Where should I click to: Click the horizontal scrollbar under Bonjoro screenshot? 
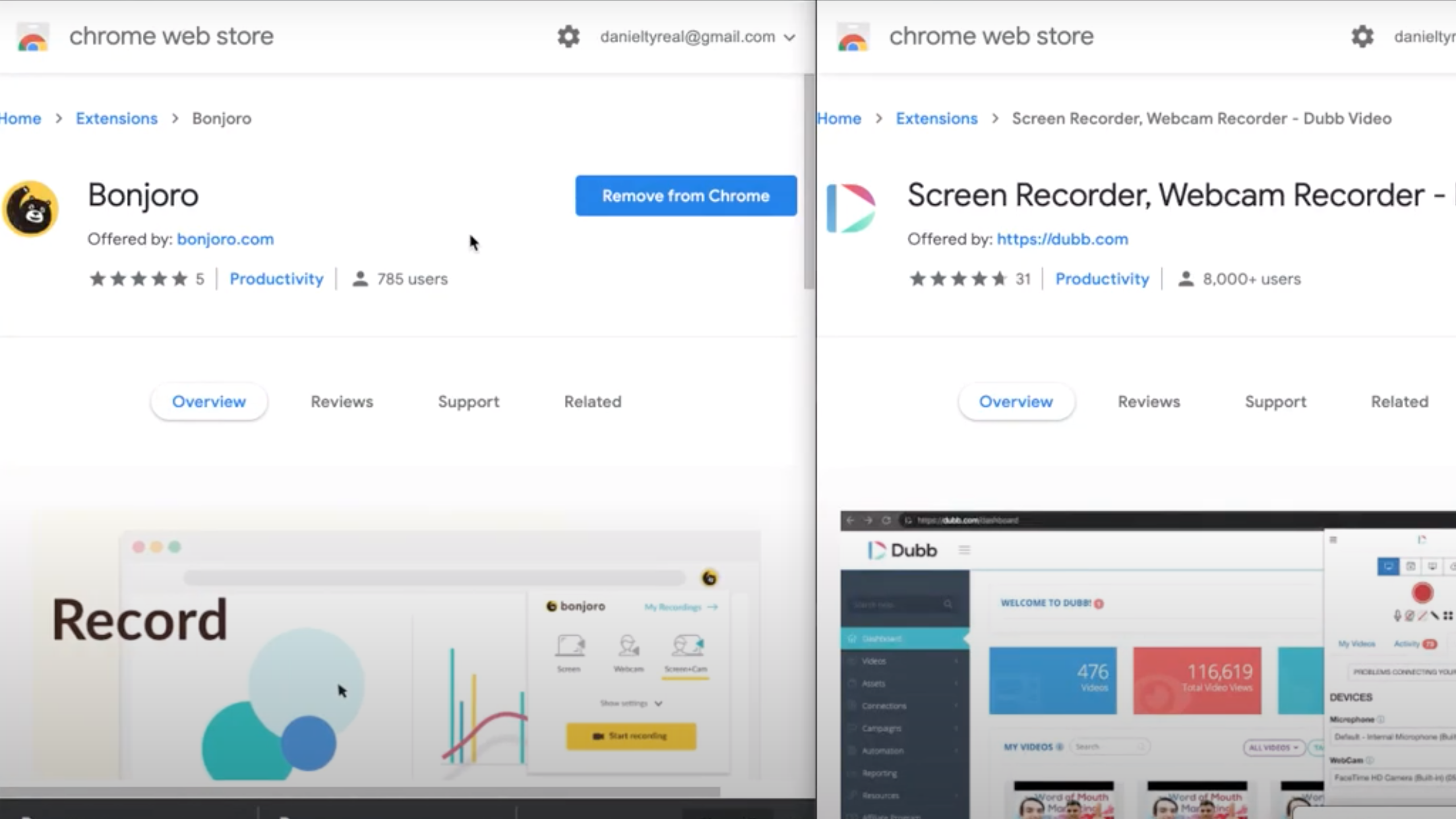click(x=360, y=792)
